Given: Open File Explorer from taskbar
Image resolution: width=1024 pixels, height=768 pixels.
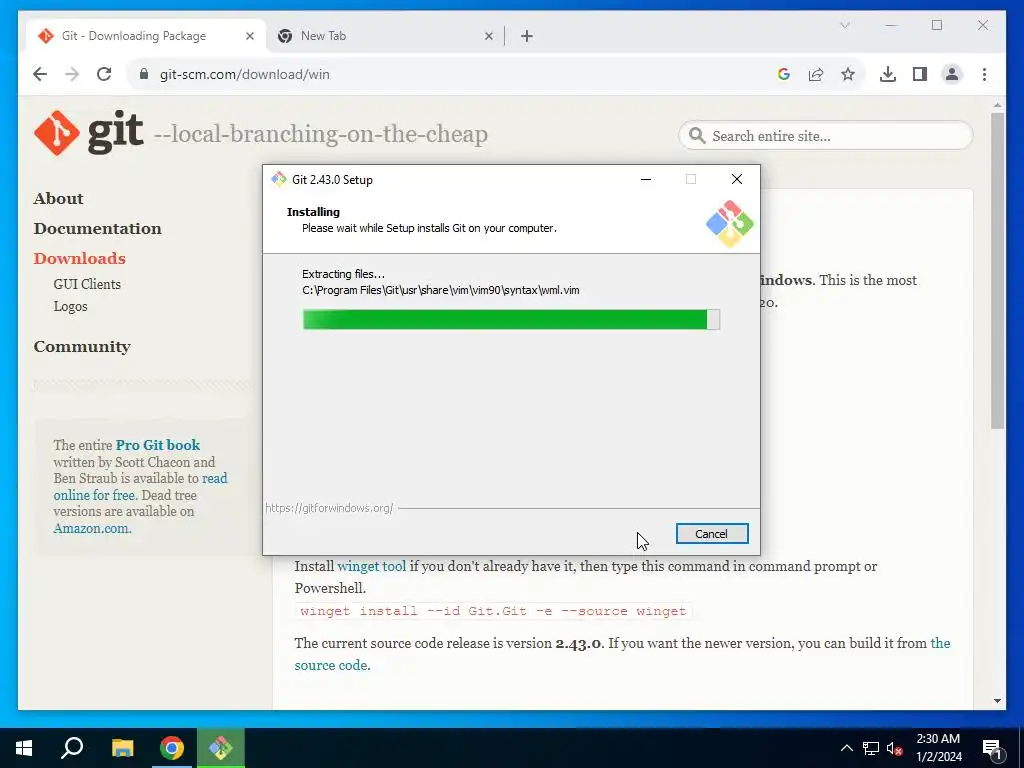Looking at the screenshot, I should pyautogui.click(x=122, y=748).
